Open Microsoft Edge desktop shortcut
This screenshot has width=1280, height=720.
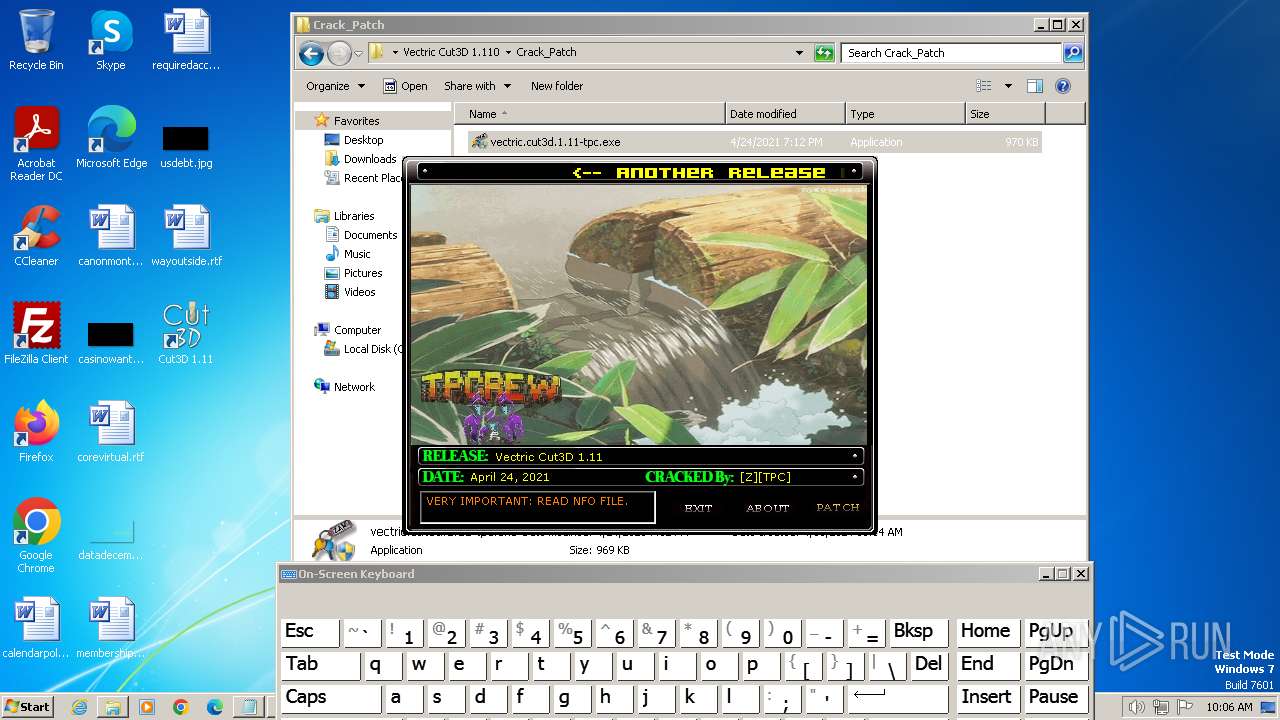tap(111, 138)
